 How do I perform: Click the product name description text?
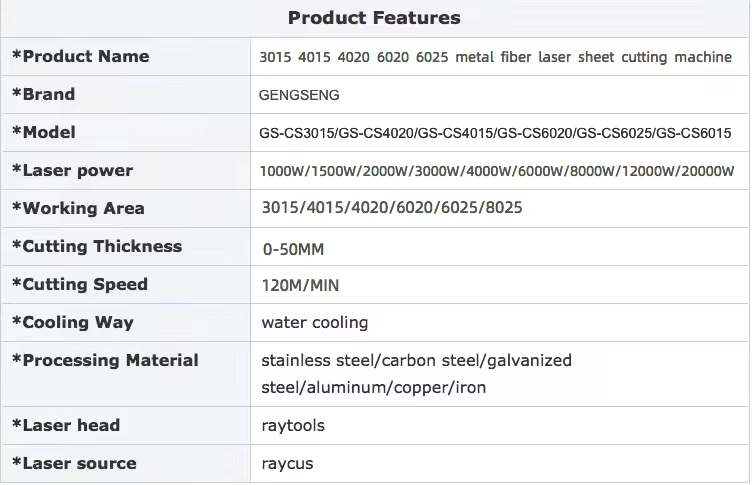(496, 58)
